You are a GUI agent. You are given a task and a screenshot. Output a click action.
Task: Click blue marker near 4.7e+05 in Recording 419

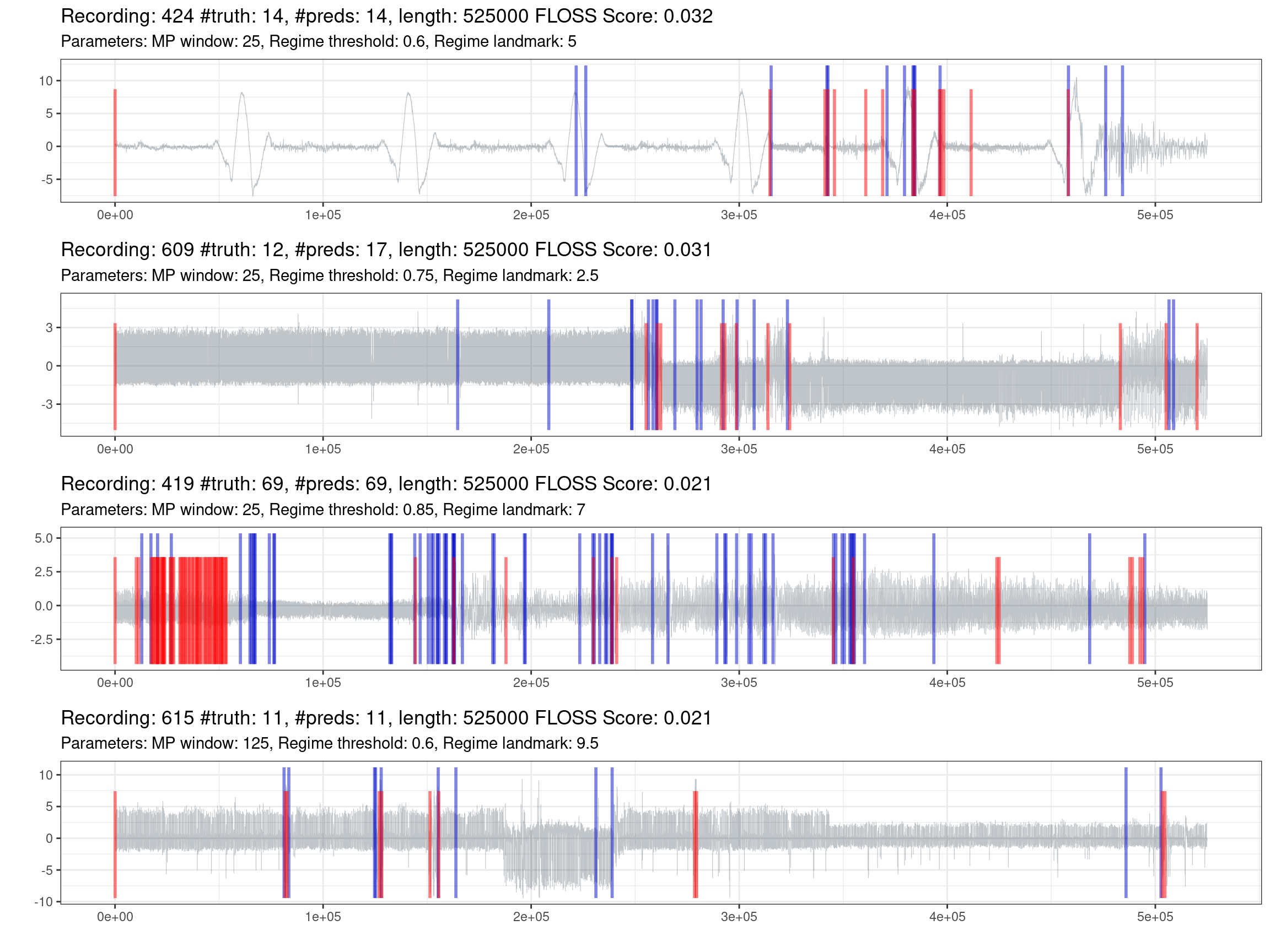1090,599
